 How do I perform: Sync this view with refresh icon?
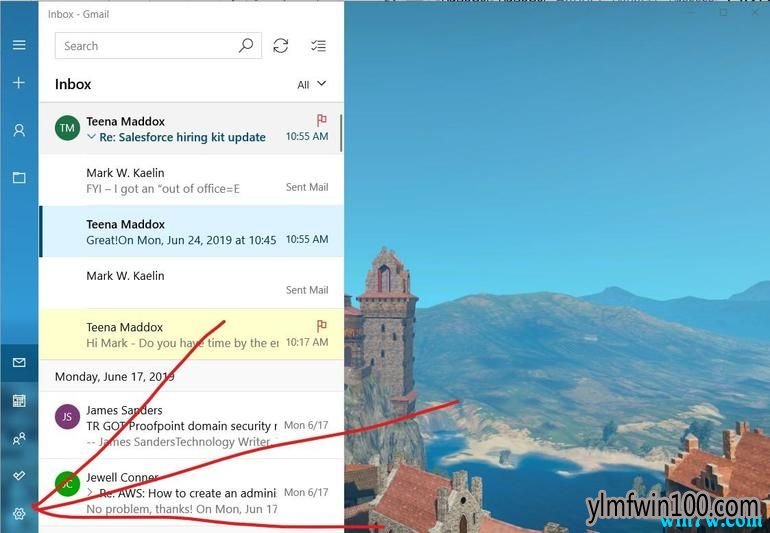[280, 46]
